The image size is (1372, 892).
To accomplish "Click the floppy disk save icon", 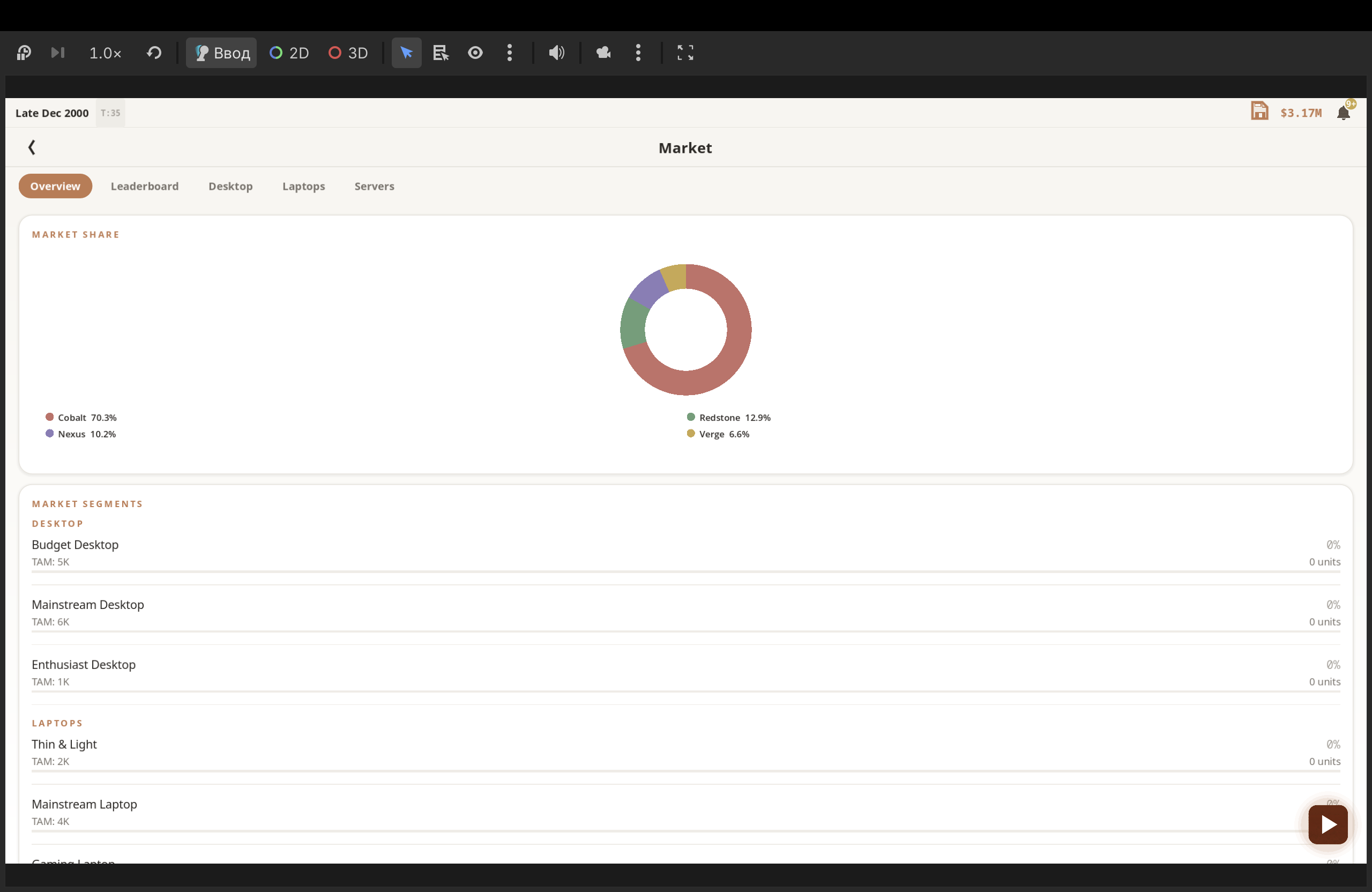I will pos(1259,111).
